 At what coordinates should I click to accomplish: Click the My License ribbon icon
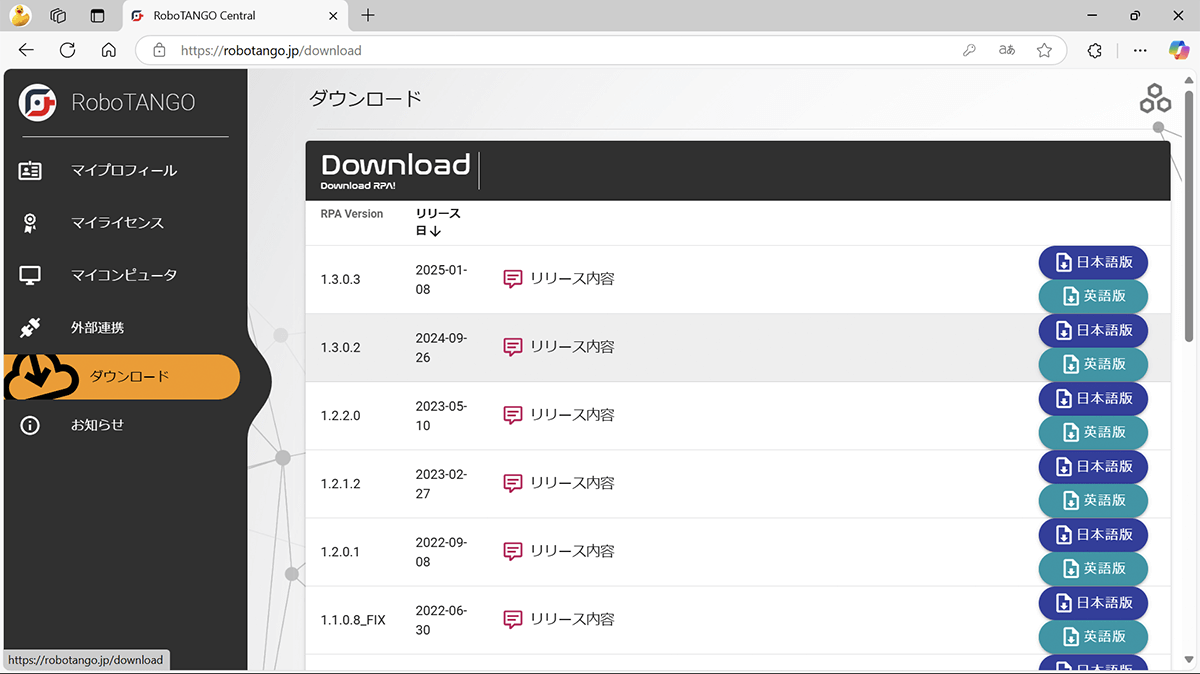coord(30,223)
